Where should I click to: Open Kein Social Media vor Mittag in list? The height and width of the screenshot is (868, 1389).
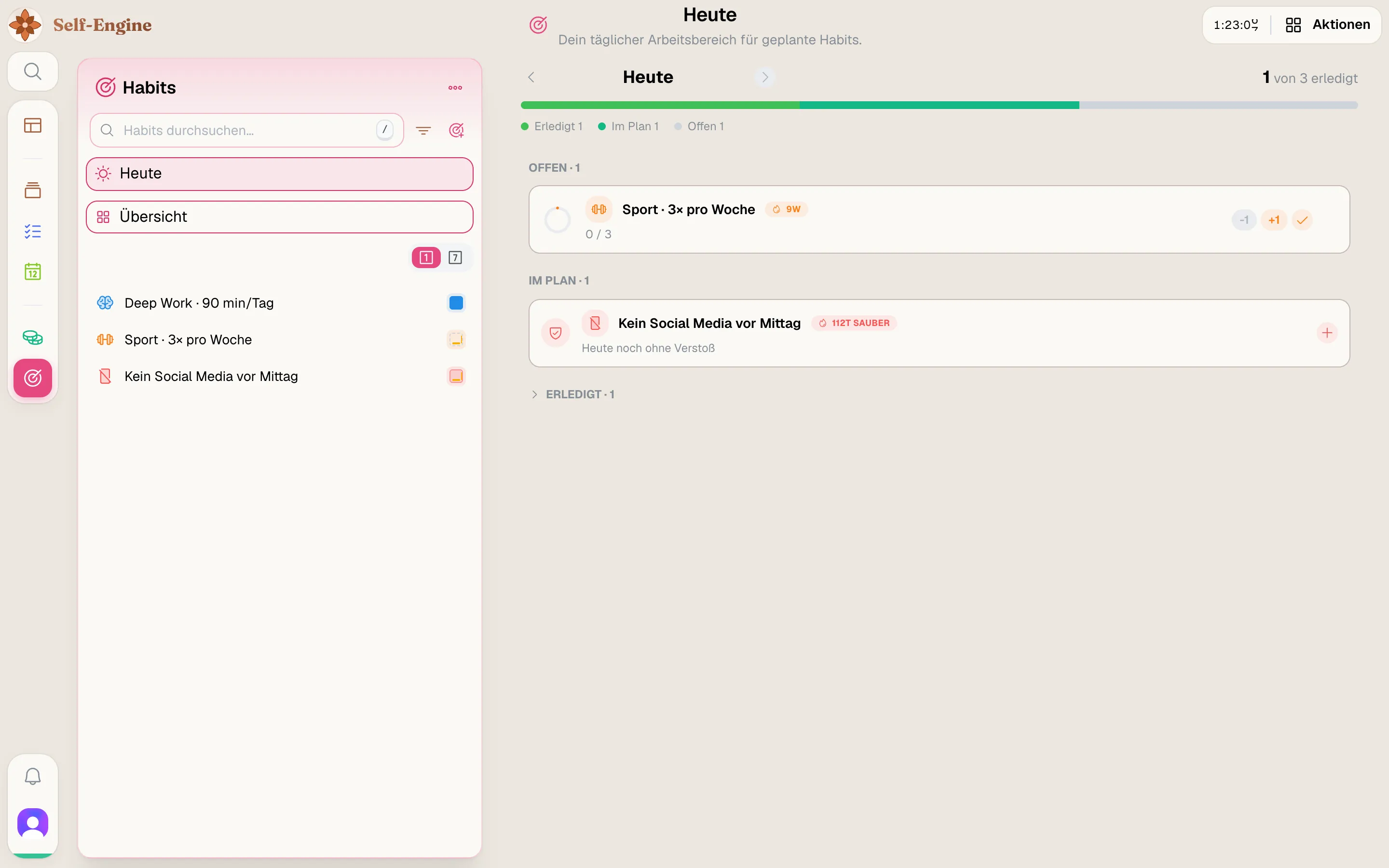(x=280, y=377)
